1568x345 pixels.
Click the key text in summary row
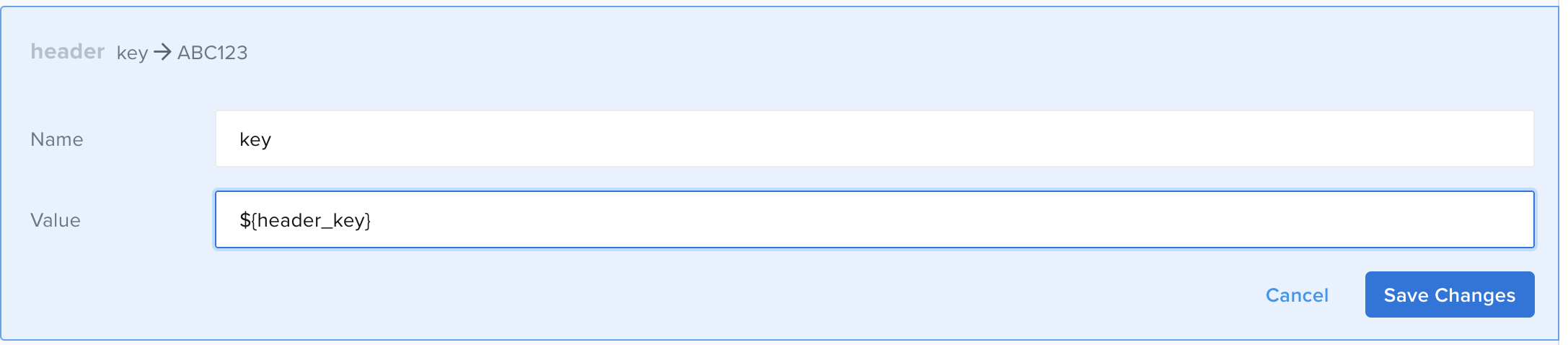pos(132,53)
